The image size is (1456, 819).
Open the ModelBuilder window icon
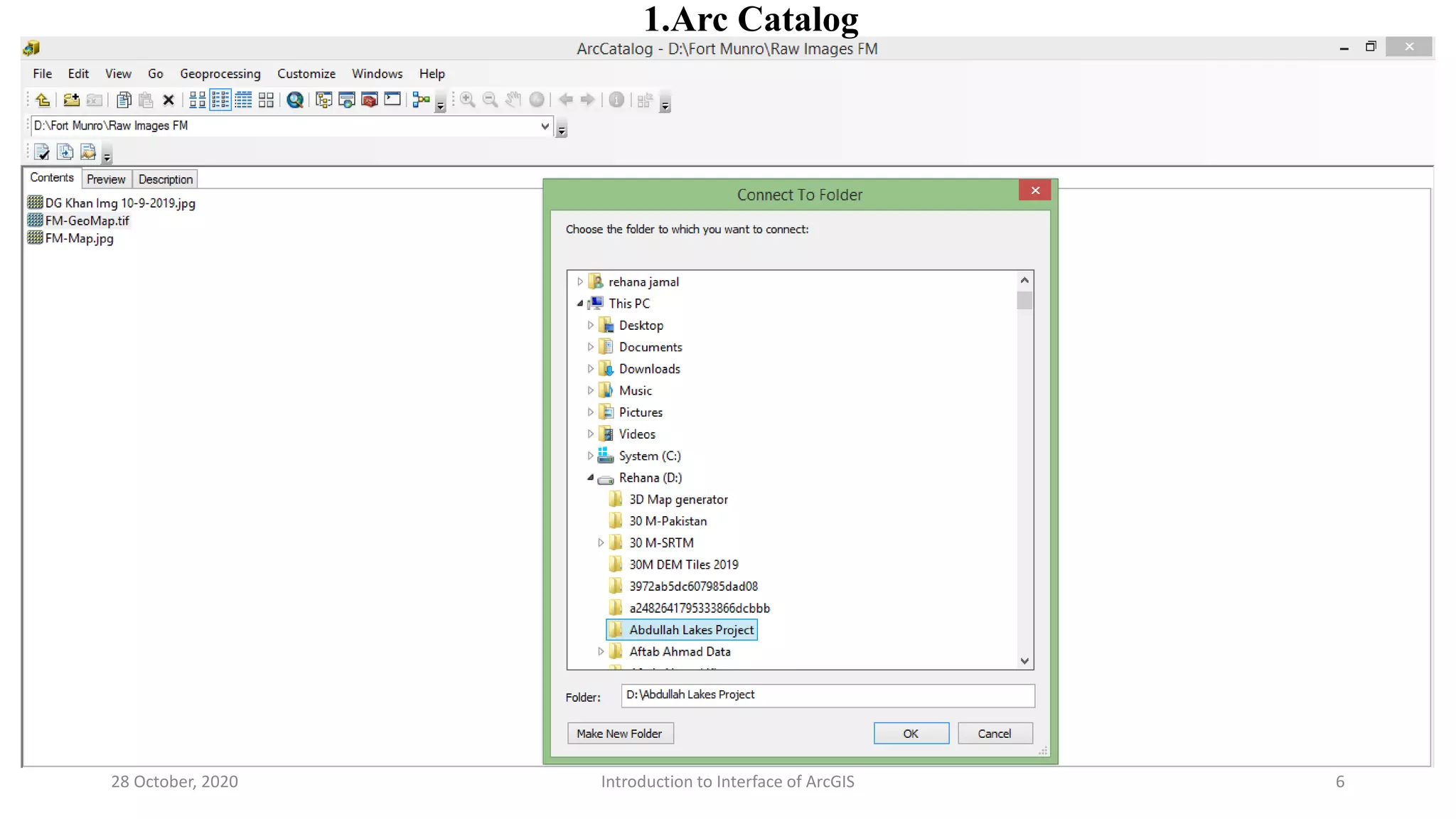point(422,100)
